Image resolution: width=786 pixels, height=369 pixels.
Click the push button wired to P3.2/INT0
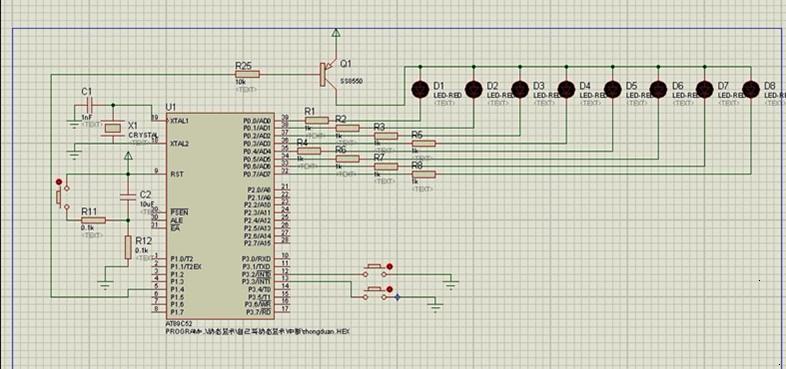point(374,270)
